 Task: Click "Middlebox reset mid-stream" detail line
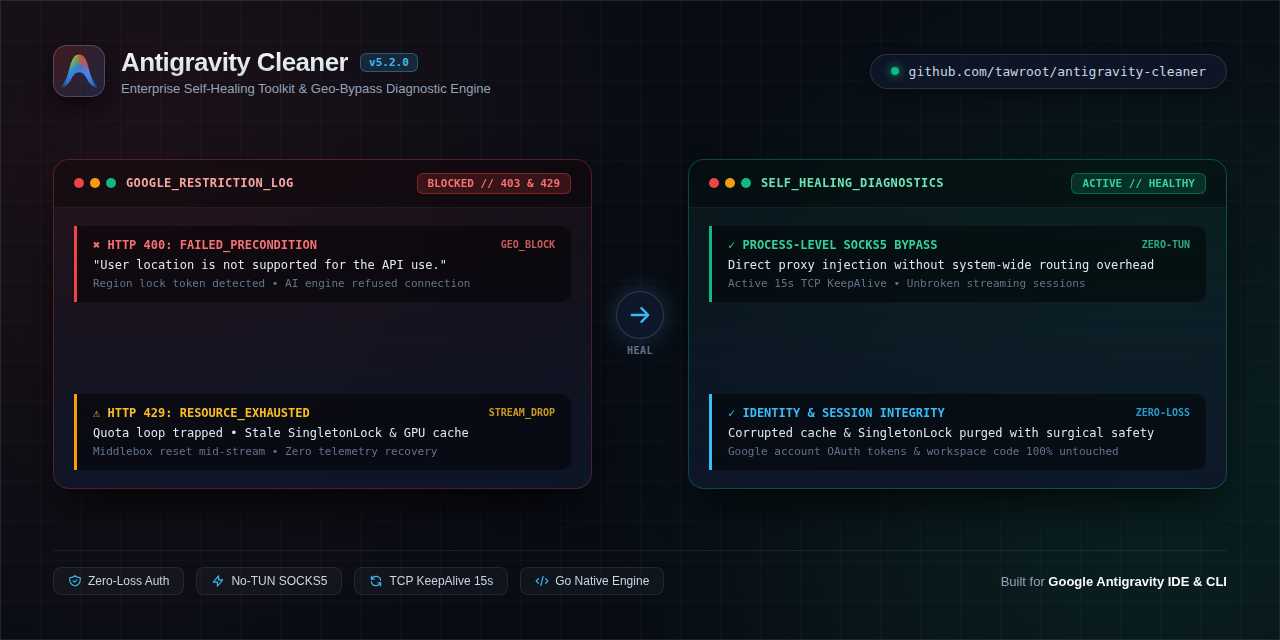coord(265,451)
